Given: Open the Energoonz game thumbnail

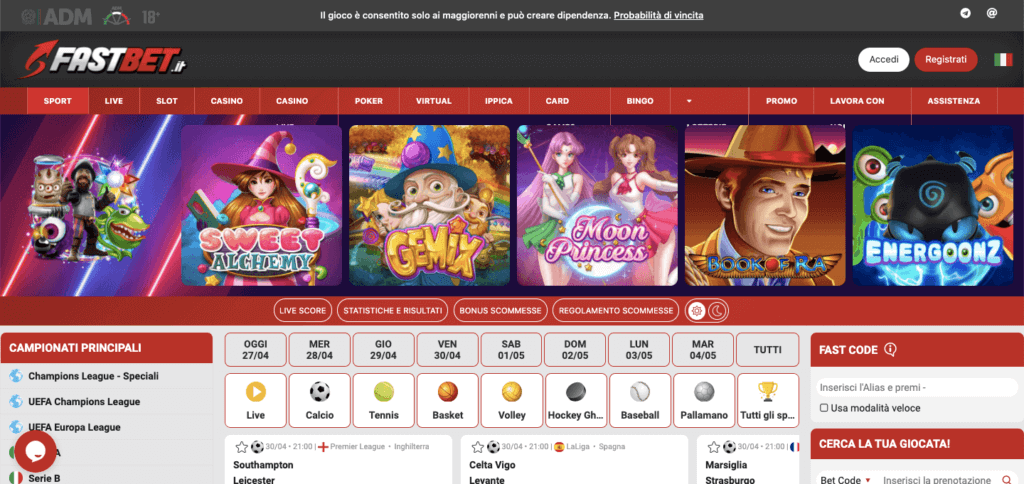Looking at the screenshot, I should 933,206.
